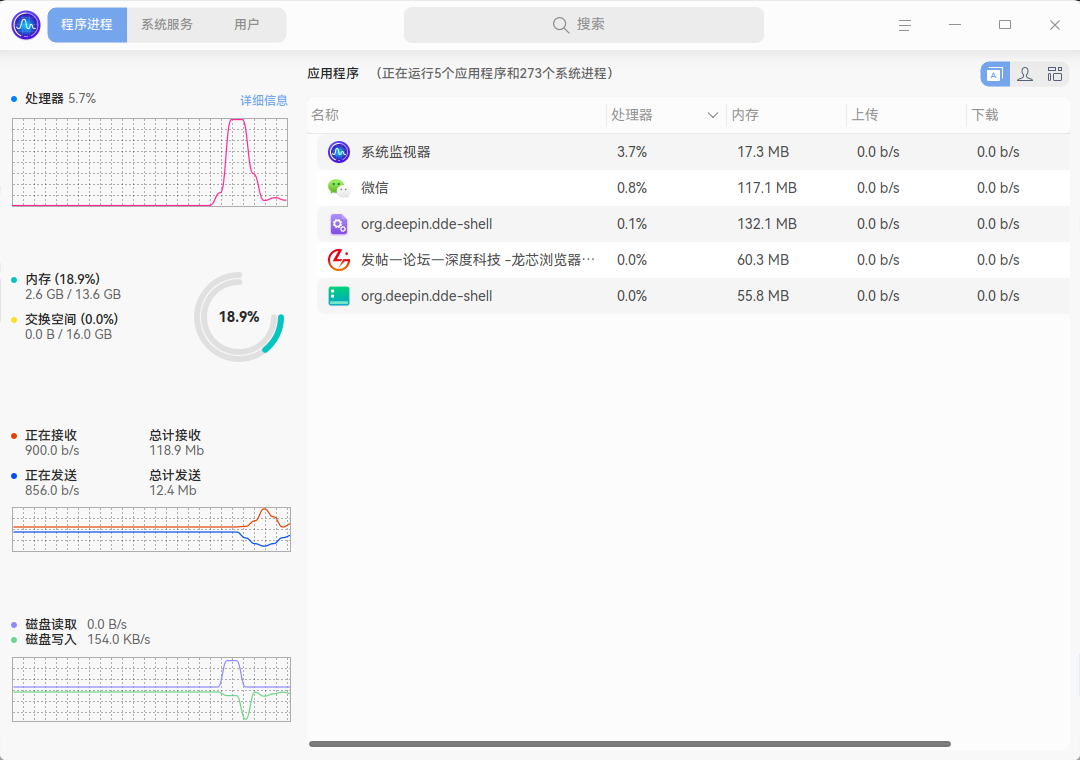Click the 磁盘写入 label
Image resolution: width=1080 pixels, height=760 pixels.
[51, 639]
